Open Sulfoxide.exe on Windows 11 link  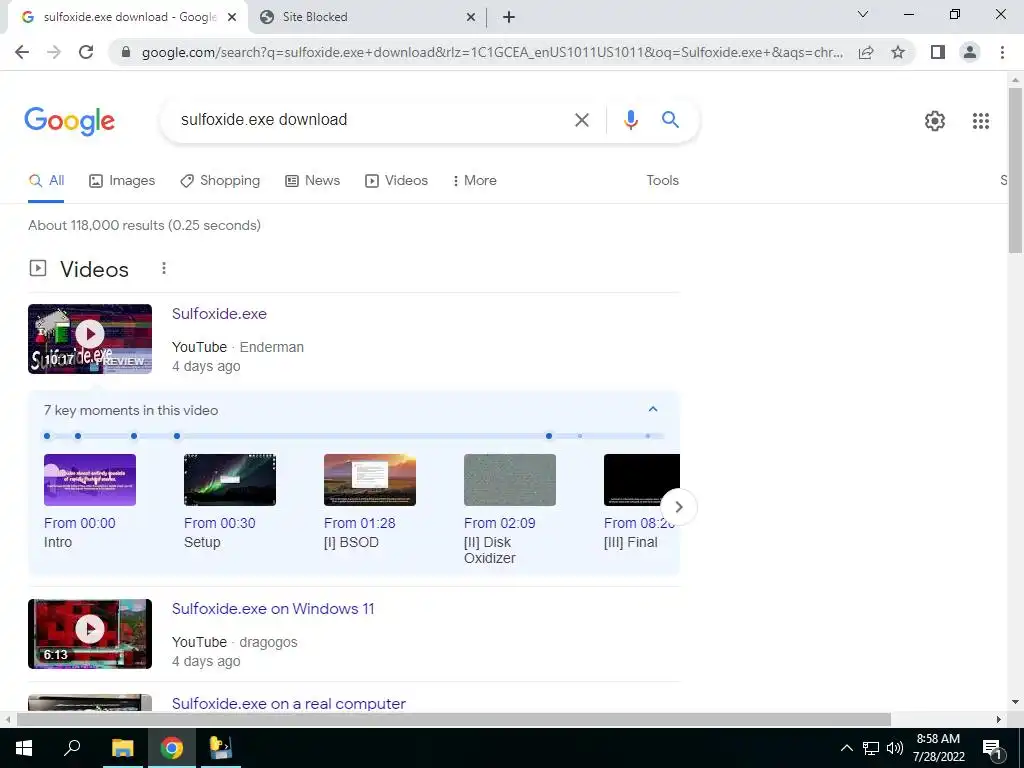(x=273, y=609)
